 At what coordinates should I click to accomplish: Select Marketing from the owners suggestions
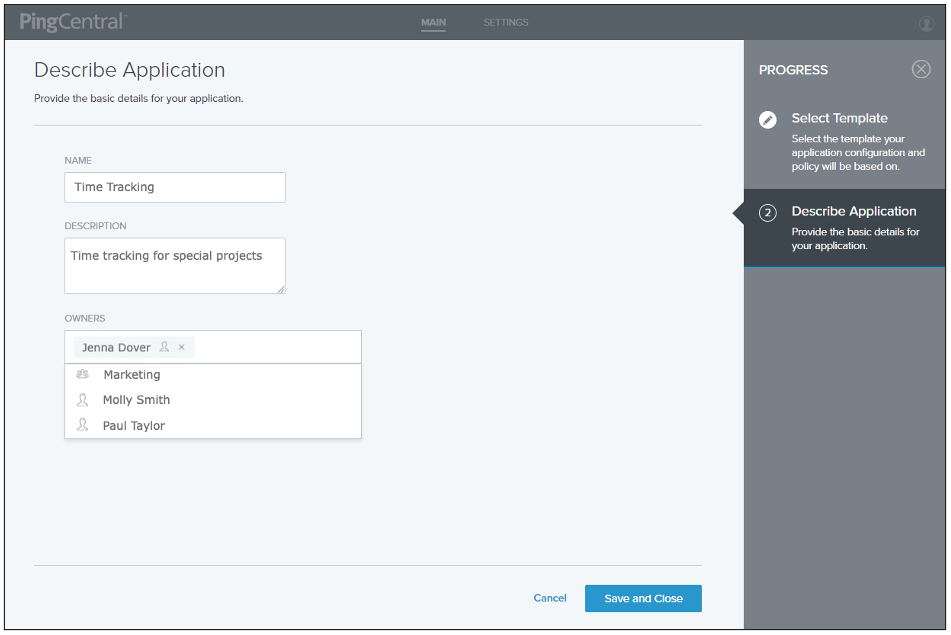[131, 374]
